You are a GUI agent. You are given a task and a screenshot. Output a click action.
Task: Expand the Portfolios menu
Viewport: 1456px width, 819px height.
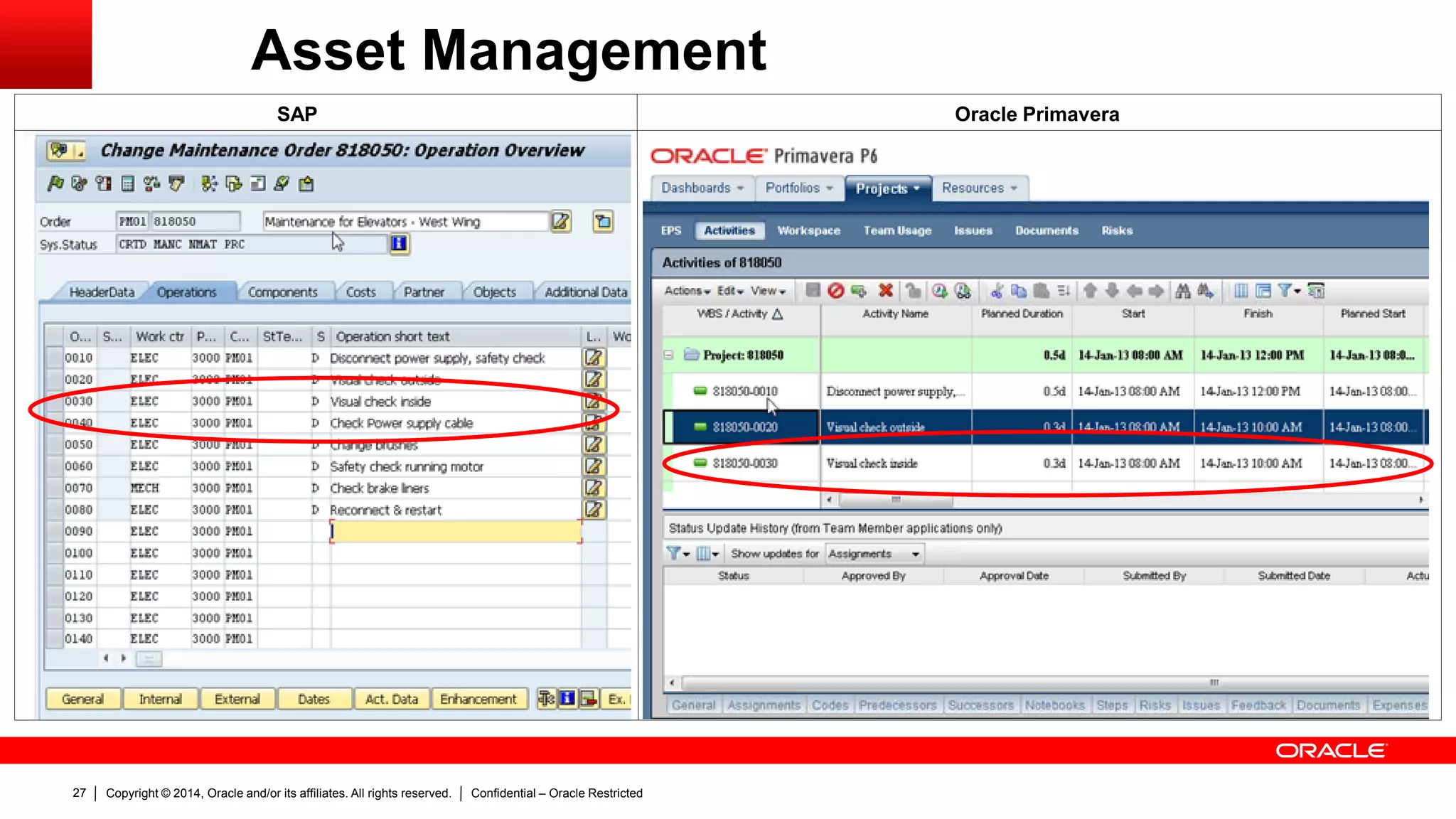799,188
